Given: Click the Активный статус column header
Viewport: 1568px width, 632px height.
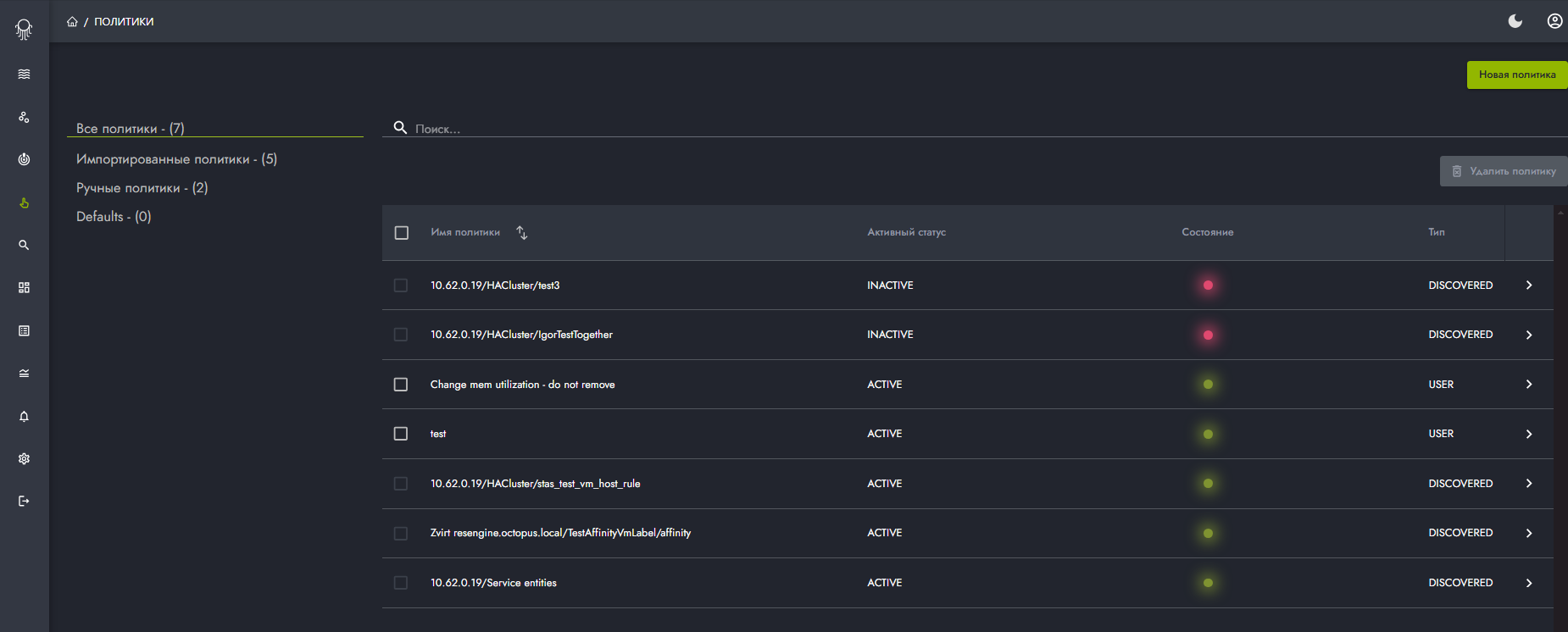Looking at the screenshot, I should (906, 232).
